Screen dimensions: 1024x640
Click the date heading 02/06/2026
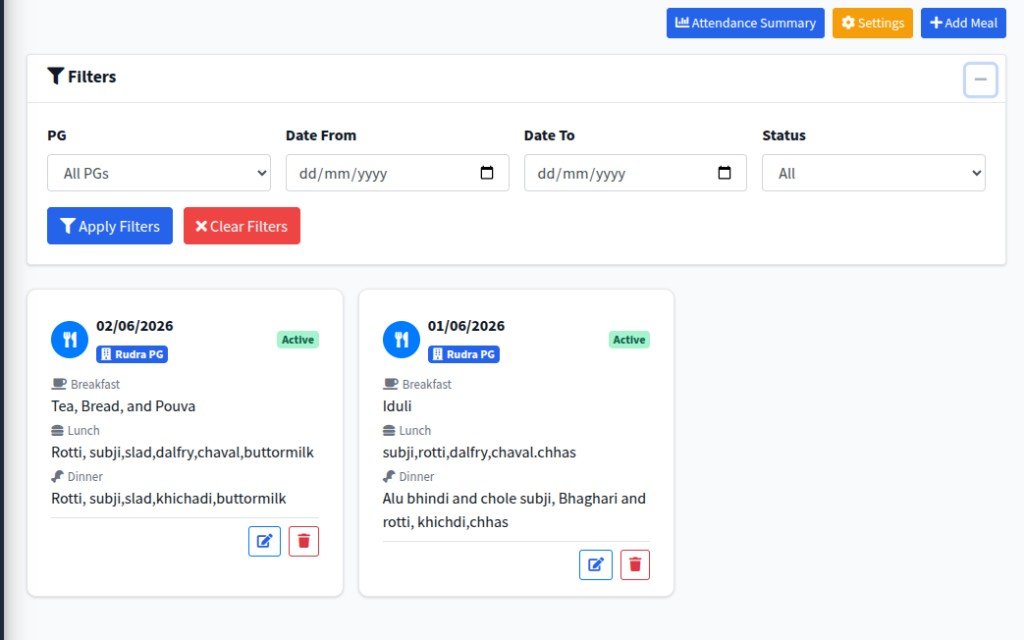coord(135,326)
